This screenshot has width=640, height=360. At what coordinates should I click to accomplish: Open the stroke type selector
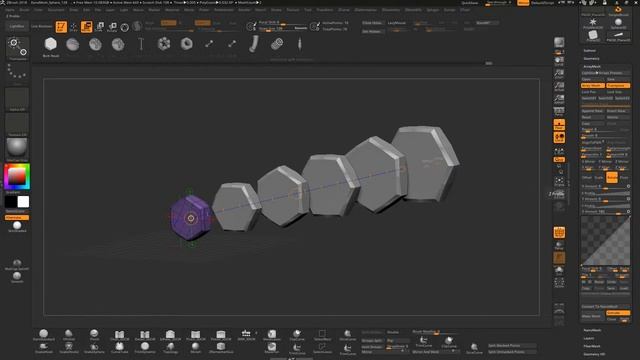pos(17,72)
